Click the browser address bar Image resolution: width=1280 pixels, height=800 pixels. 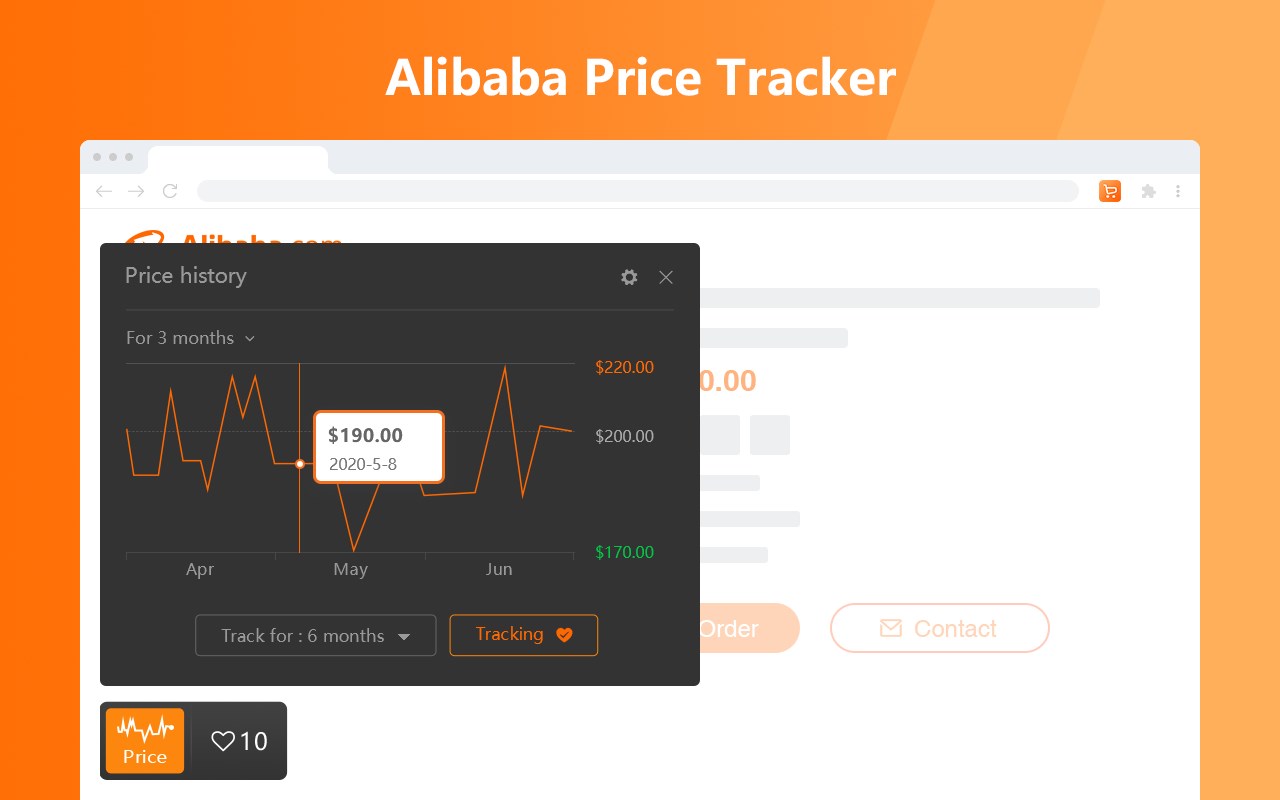click(x=637, y=191)
